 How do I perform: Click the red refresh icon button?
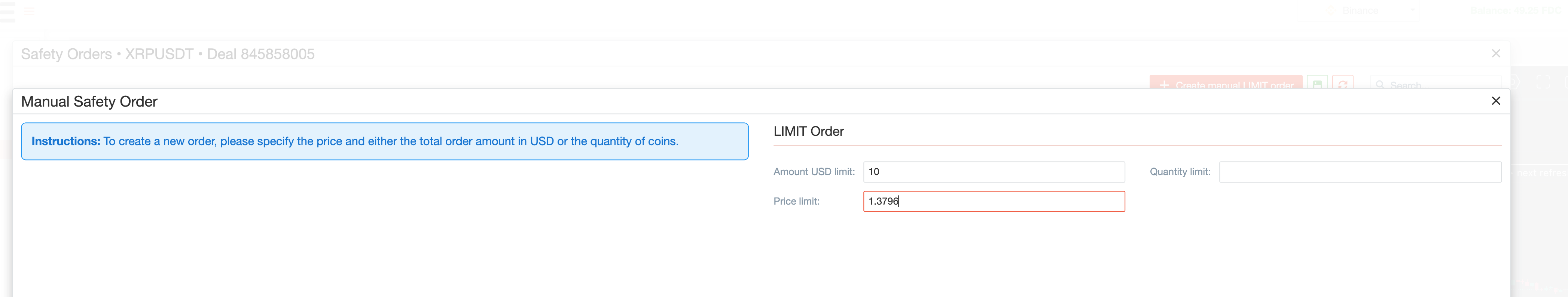point(1343,84)
